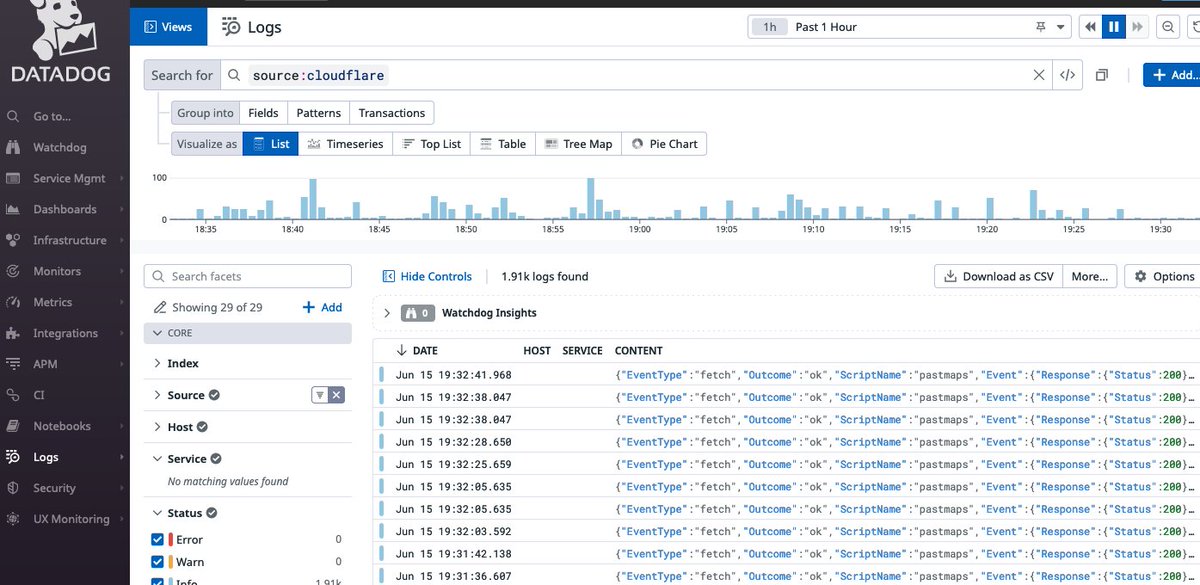Click the blue Add button
1200x585 pixels.
(x=1172, y=75)
